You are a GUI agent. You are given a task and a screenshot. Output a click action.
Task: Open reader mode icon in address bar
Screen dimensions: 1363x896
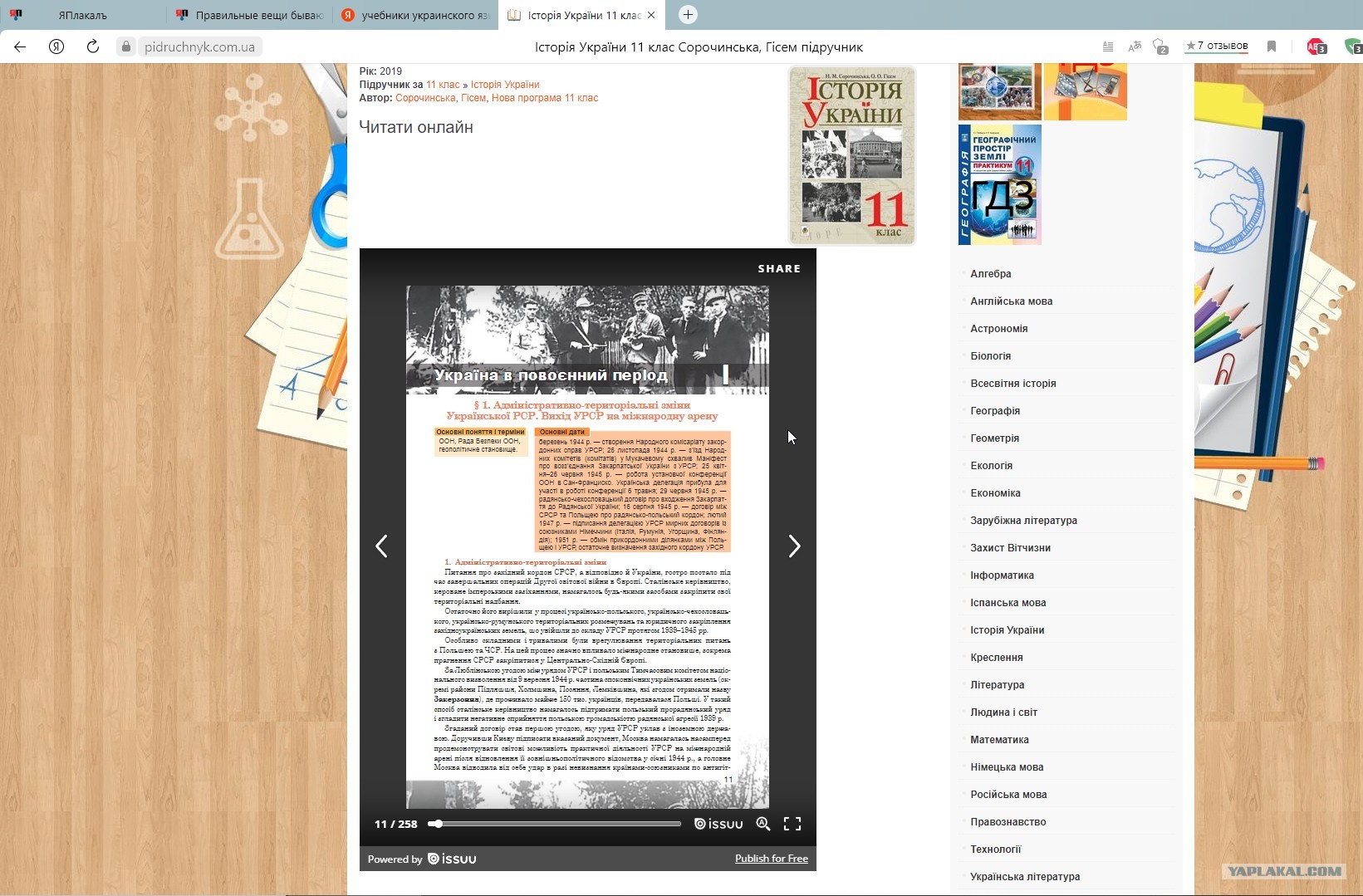(1108, 47)
